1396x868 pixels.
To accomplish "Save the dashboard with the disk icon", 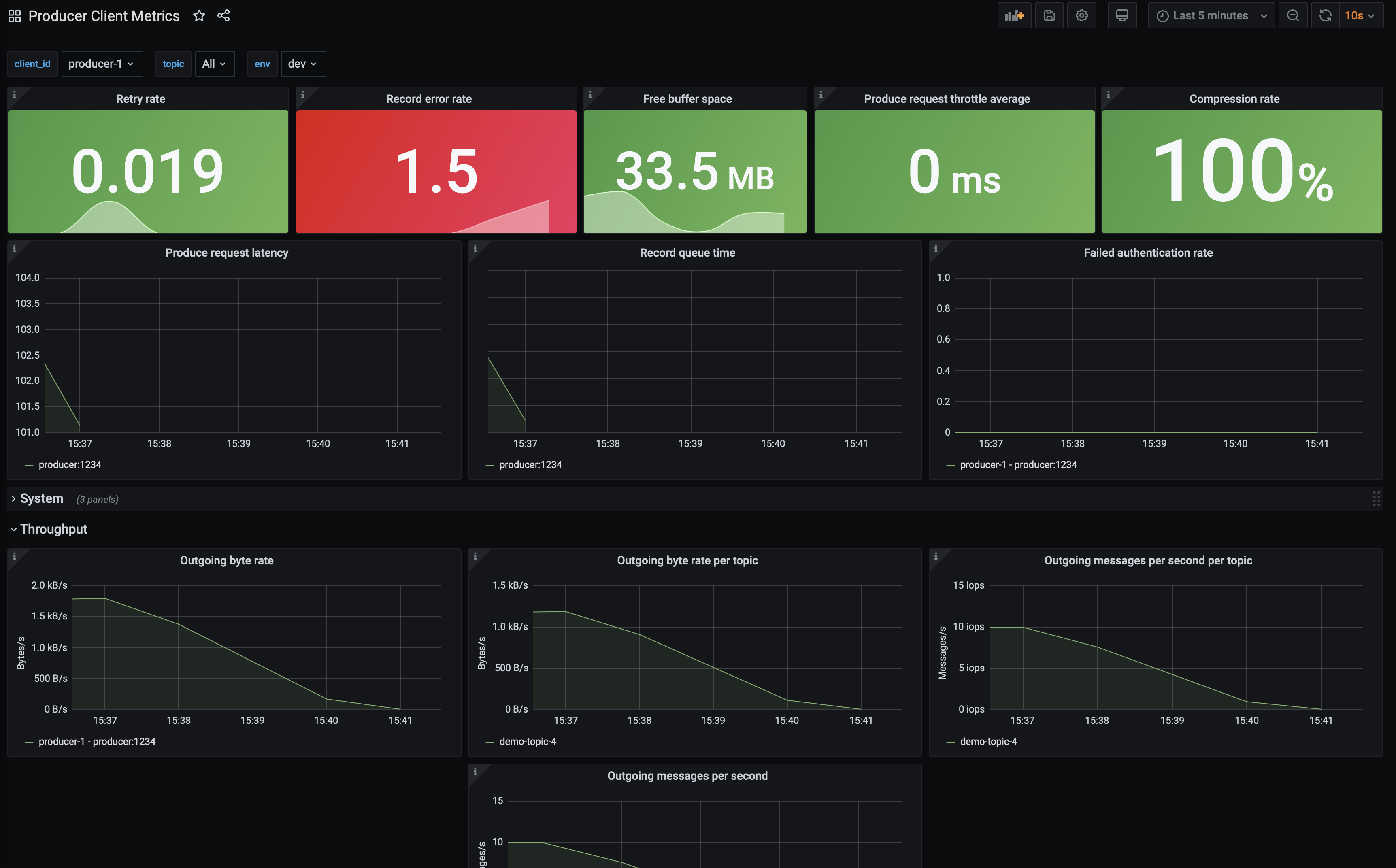I will [x=1049, y=15].
